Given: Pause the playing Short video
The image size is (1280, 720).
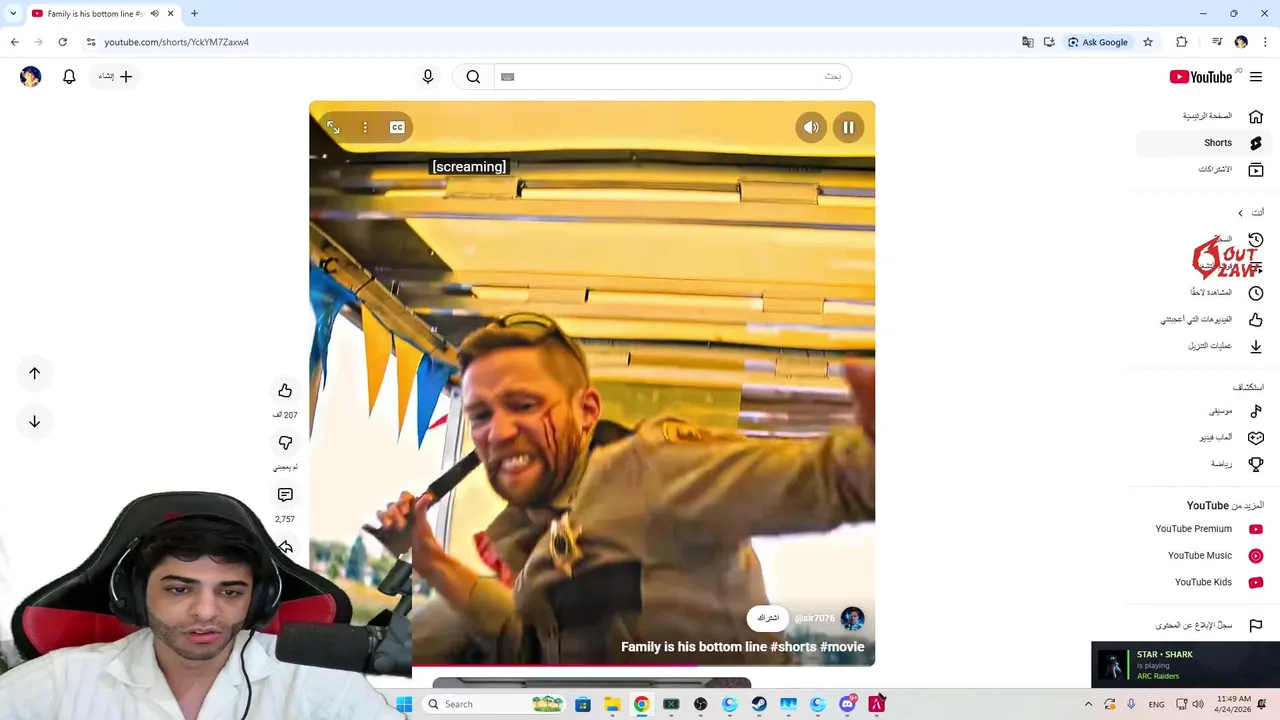Looking at the screenshot, I should pos(848,127).
